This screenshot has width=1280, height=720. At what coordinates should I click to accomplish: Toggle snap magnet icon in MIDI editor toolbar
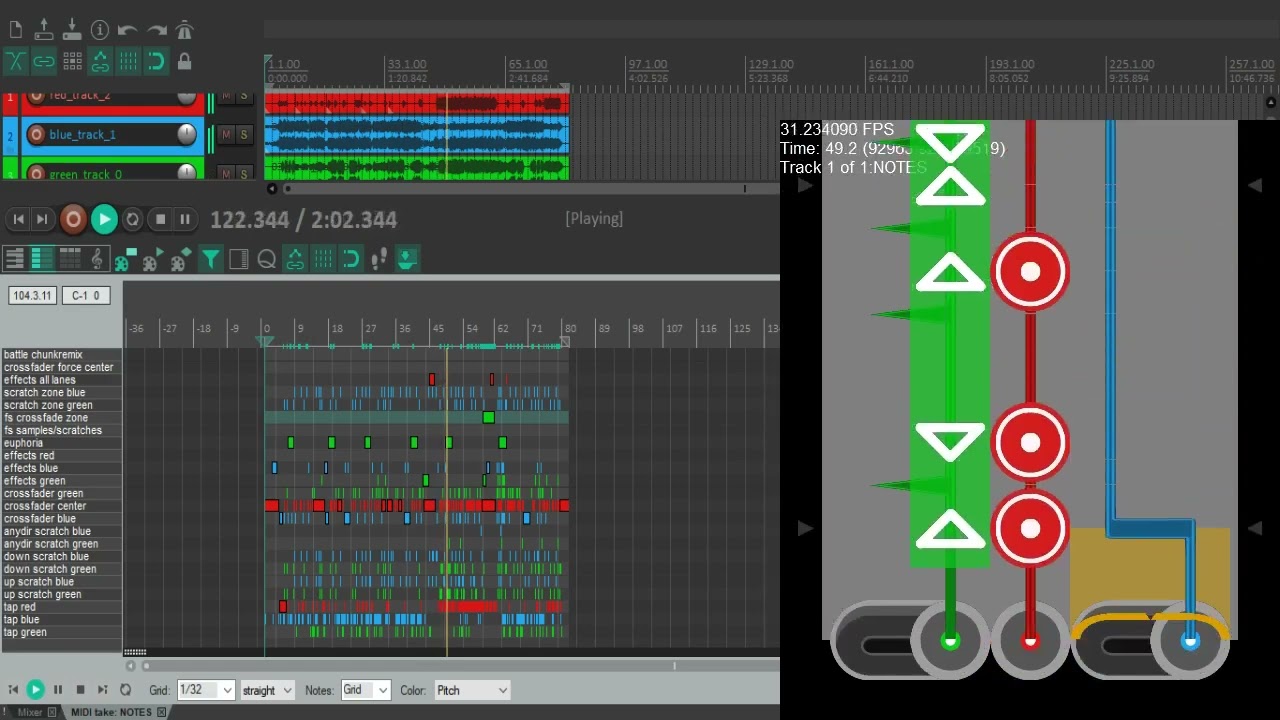pyautogui.click(x=350, y=260)
